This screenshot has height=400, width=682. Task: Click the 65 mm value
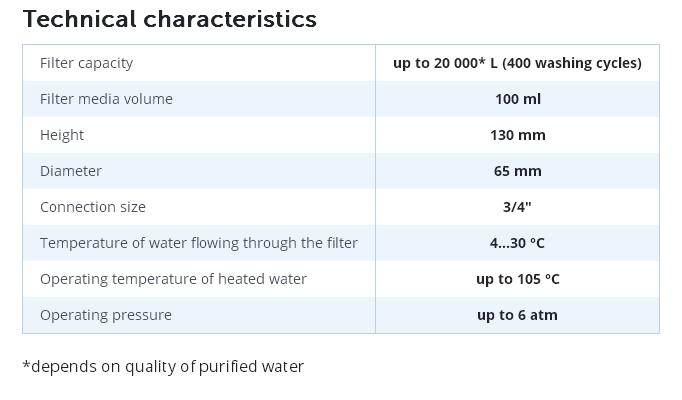point(518,171)
